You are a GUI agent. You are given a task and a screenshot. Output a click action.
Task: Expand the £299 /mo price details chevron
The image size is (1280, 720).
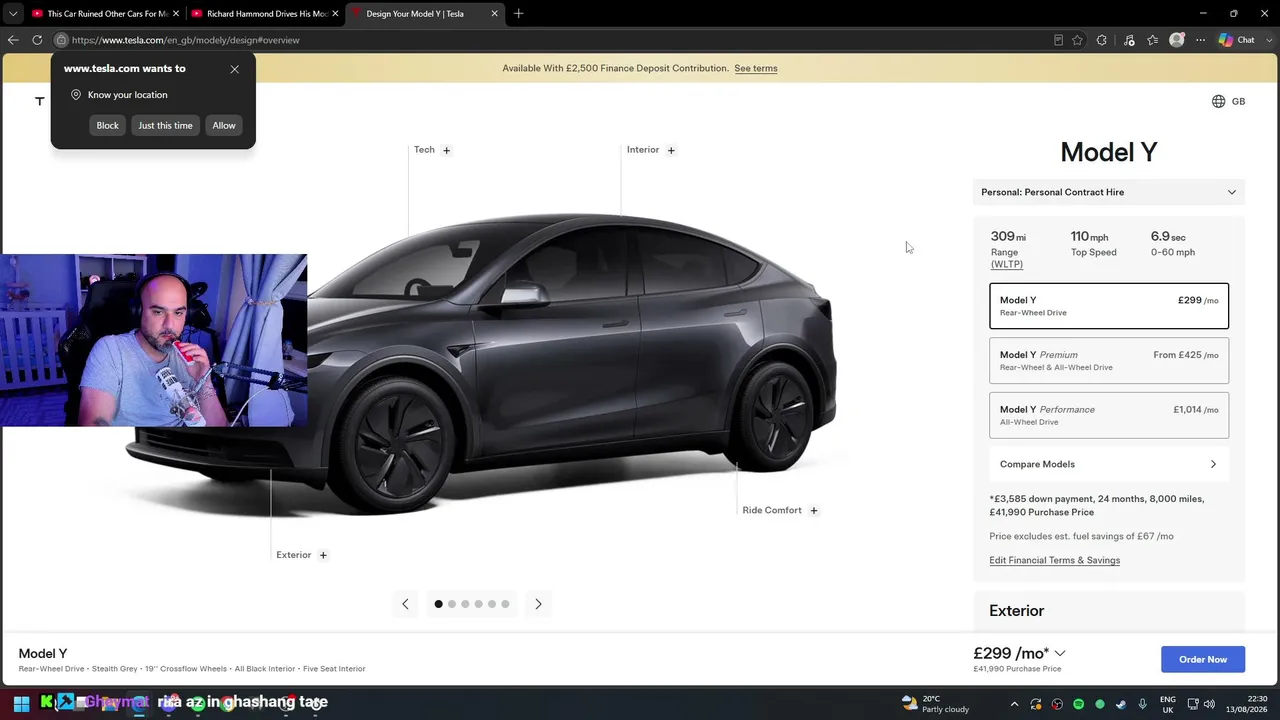pyautogui.click(x=1060, y=654)
